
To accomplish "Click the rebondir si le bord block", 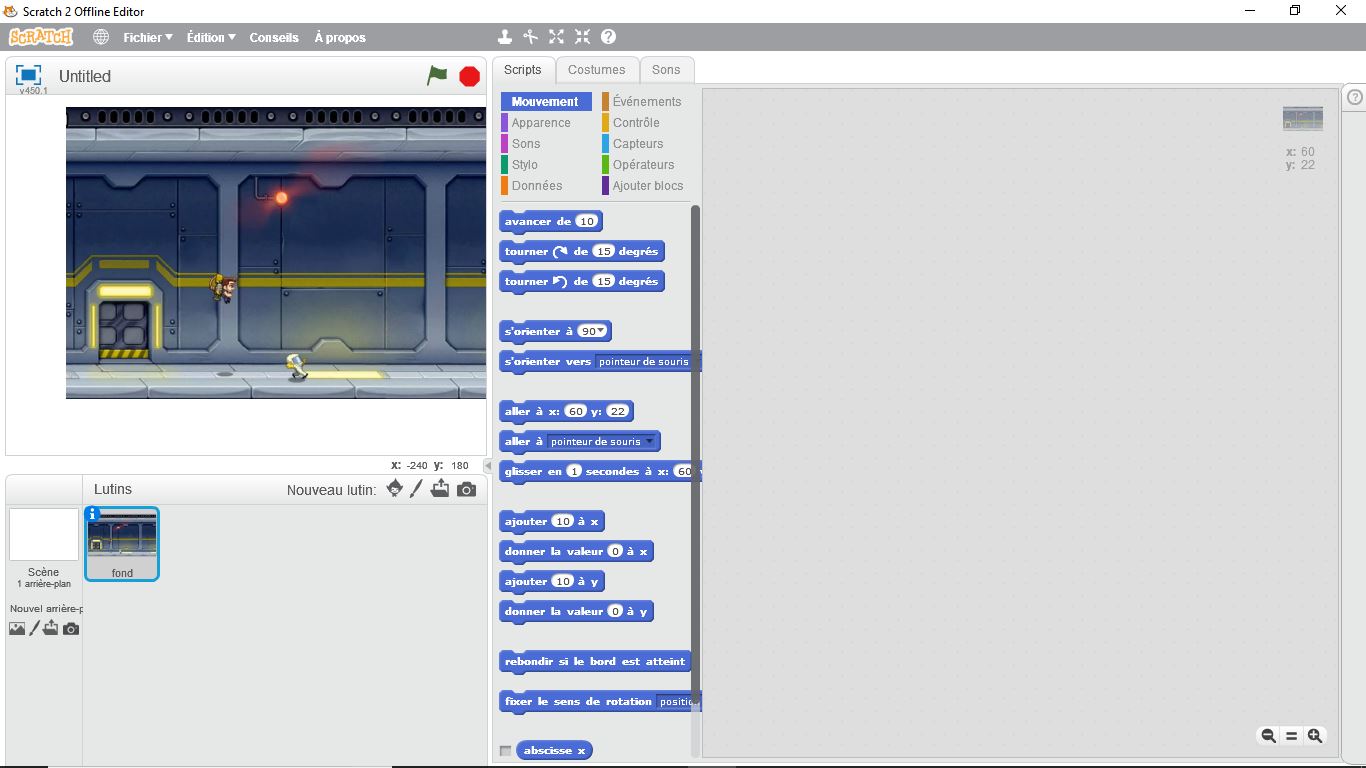I will click(596, 662).
